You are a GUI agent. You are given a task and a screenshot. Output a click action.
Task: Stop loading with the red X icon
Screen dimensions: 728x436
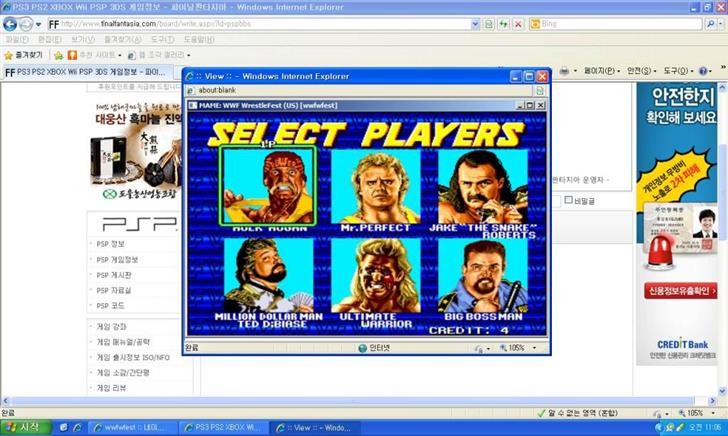coord(518,24)
